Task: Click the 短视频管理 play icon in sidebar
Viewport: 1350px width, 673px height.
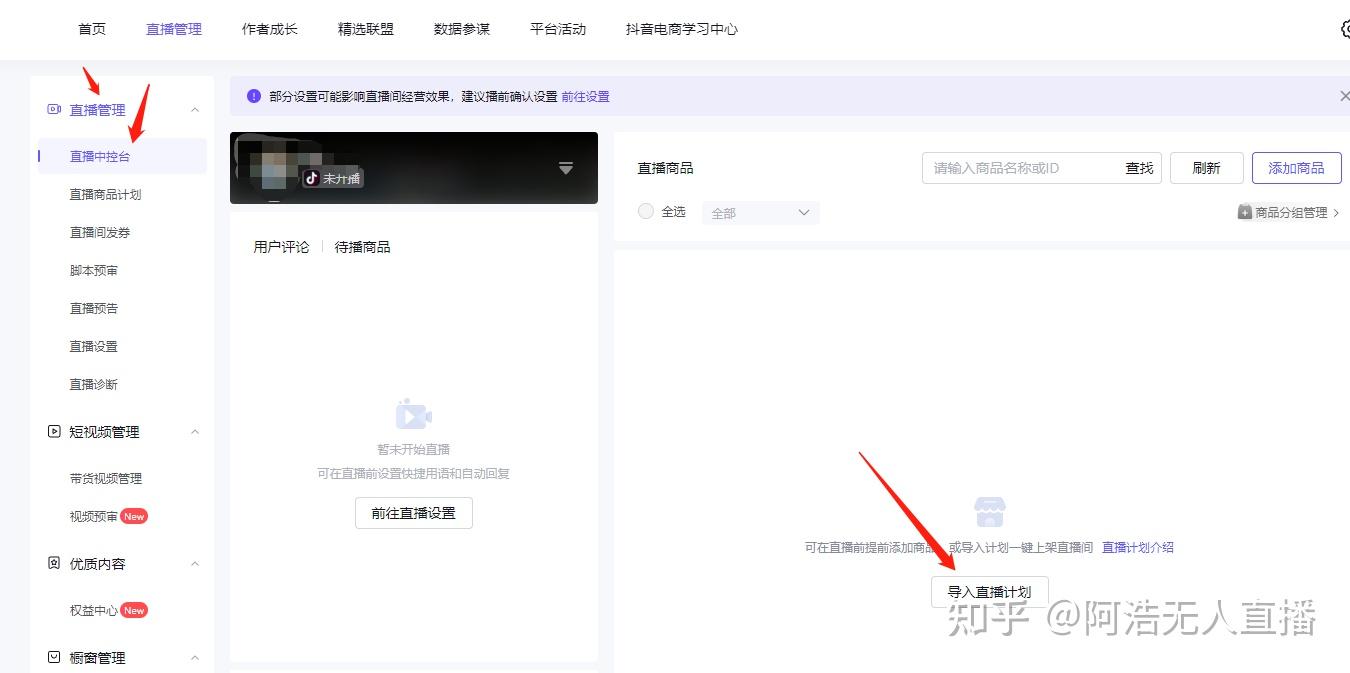Action: pos(54,431)
